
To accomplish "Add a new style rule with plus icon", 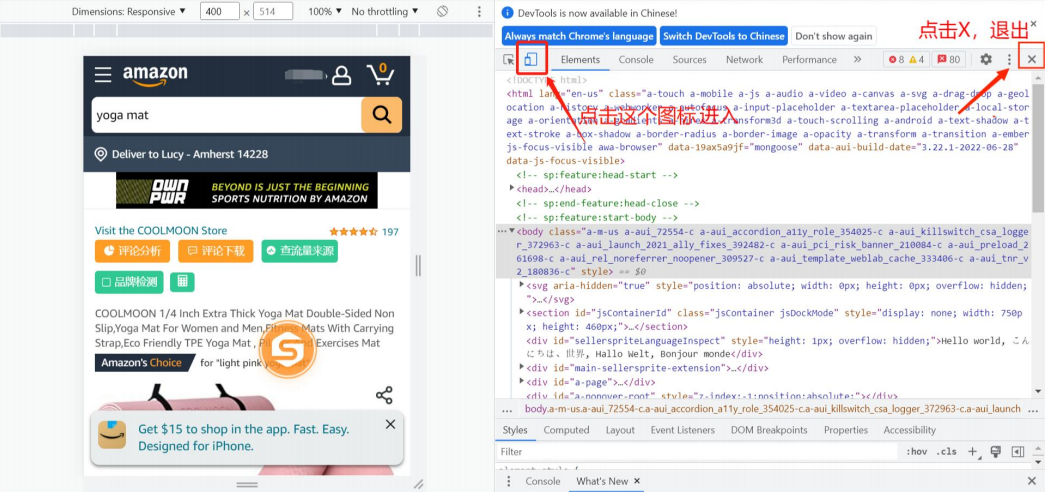I will tap(972, 451).
